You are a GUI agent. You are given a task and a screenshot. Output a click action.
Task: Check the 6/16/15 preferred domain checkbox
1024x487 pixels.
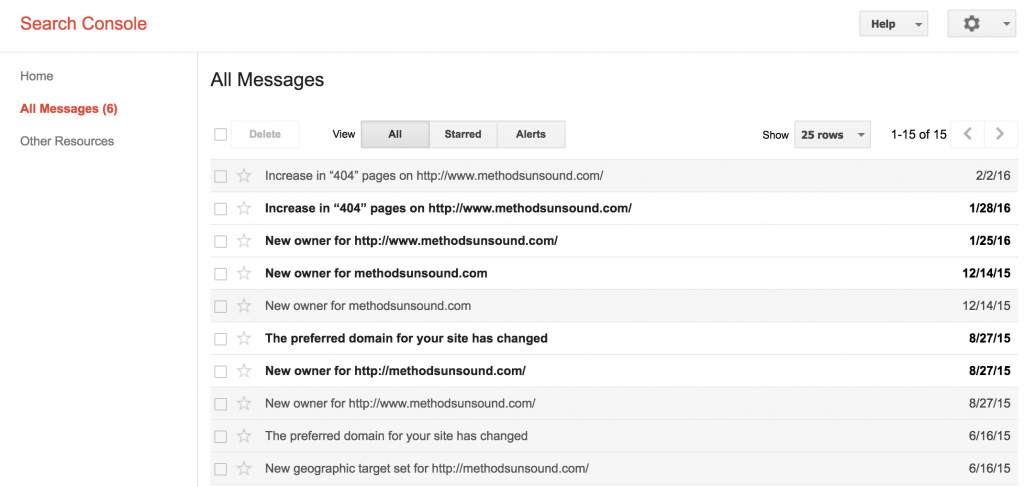221,437
